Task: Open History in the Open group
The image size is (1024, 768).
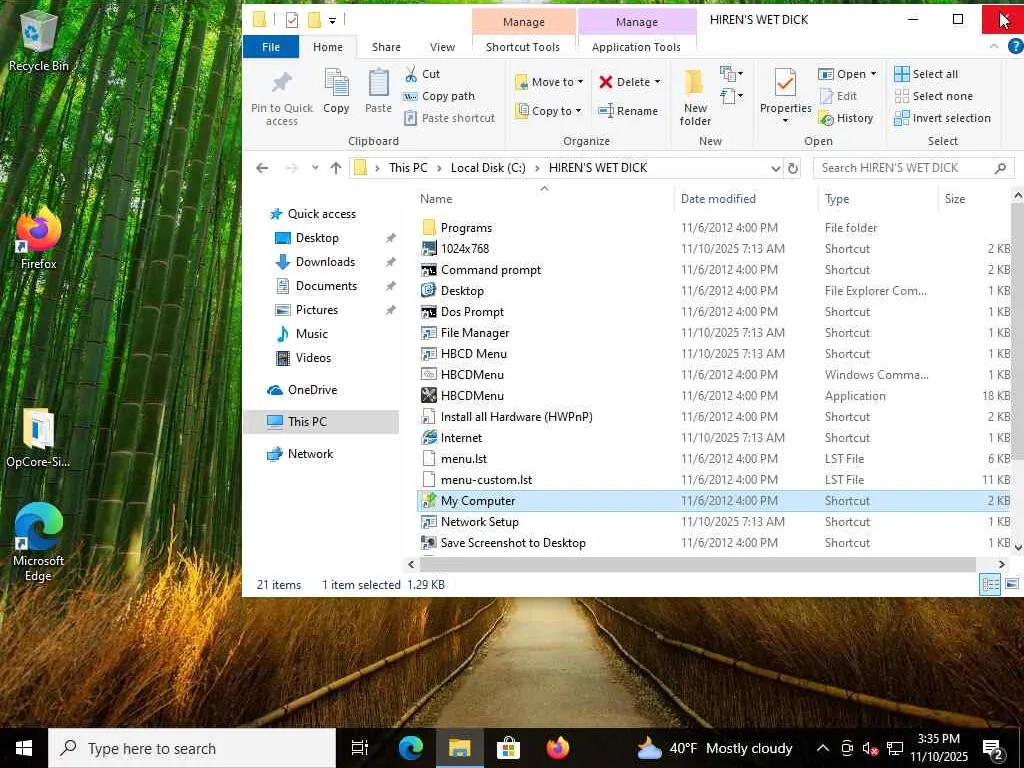Action: click(846, 118)
